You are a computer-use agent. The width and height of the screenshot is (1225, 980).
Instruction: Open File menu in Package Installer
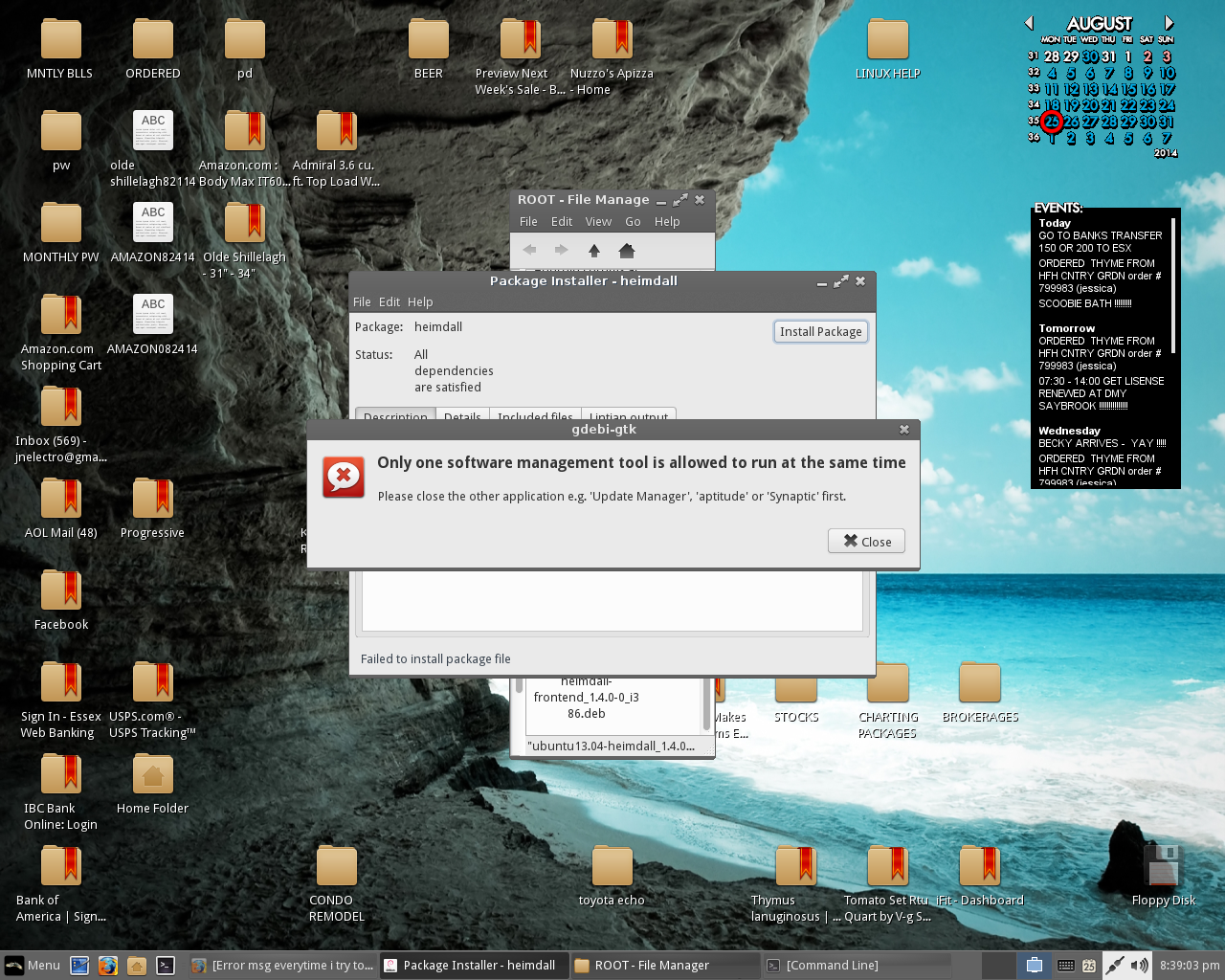point(362,301)
